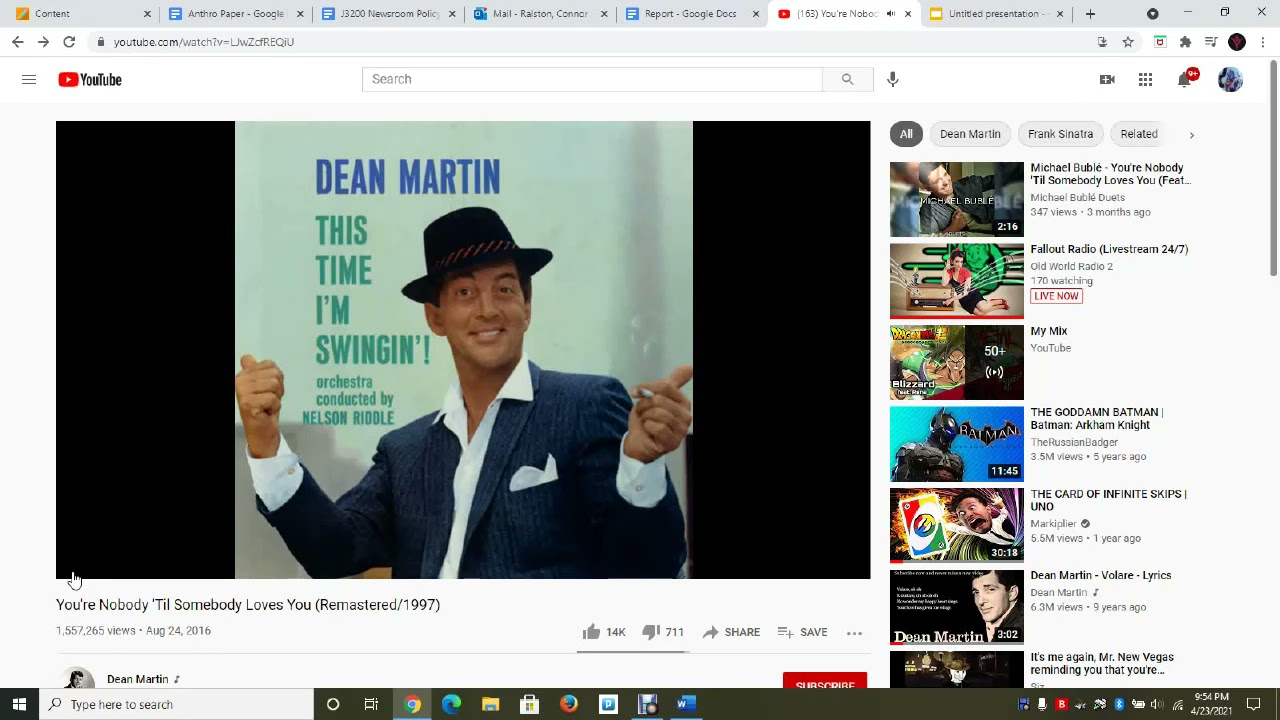
Task: Close the Content tab
Action: (147, 14)
